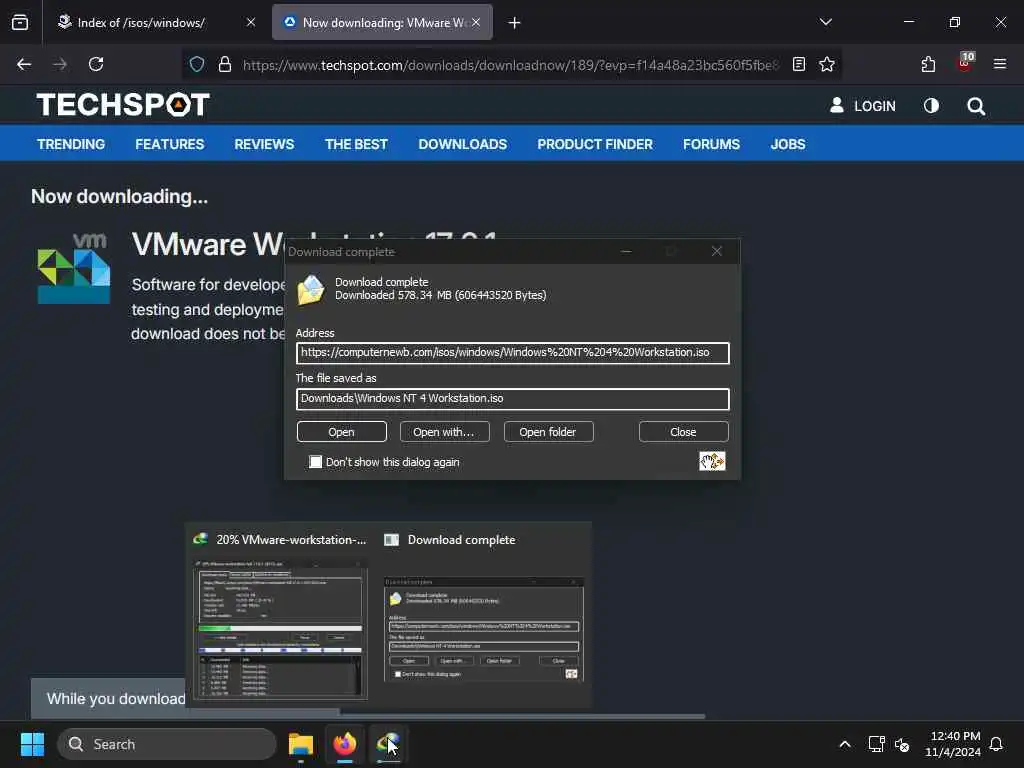The height and width of the screenshot is (768, 1024).
Task: Open a new browser tab
Action: coord(515,23)
